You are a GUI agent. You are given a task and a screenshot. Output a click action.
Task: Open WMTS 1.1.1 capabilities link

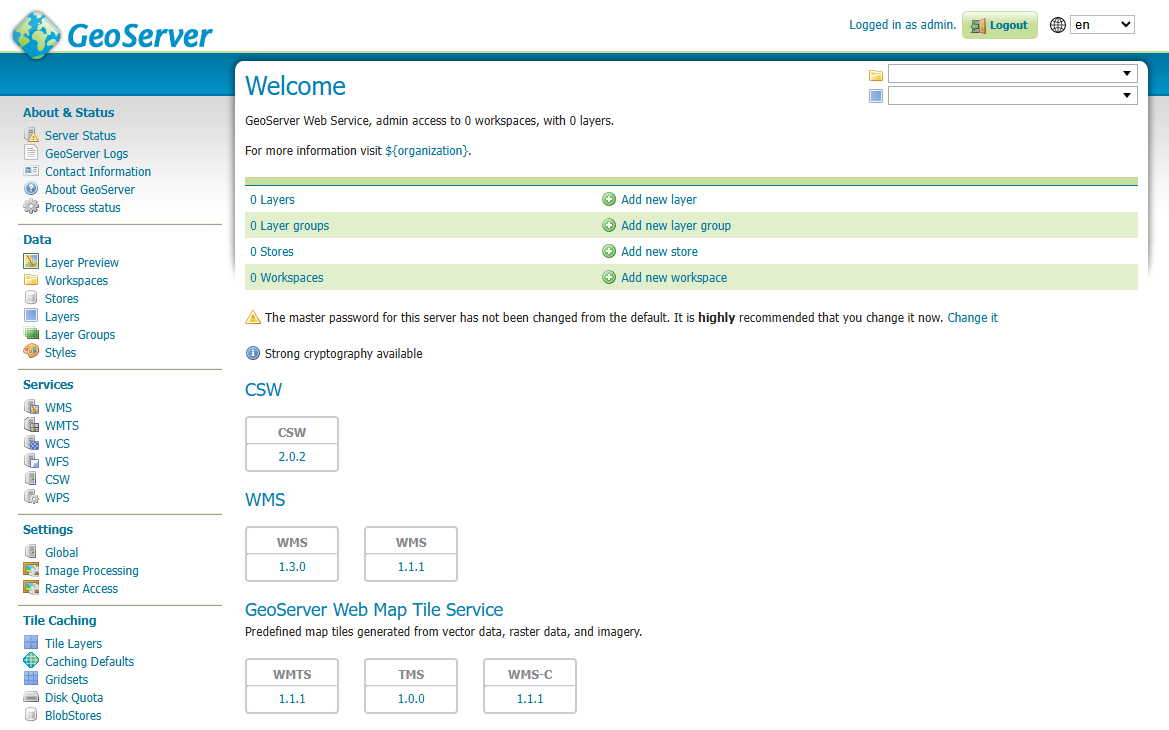coord(292,699)
